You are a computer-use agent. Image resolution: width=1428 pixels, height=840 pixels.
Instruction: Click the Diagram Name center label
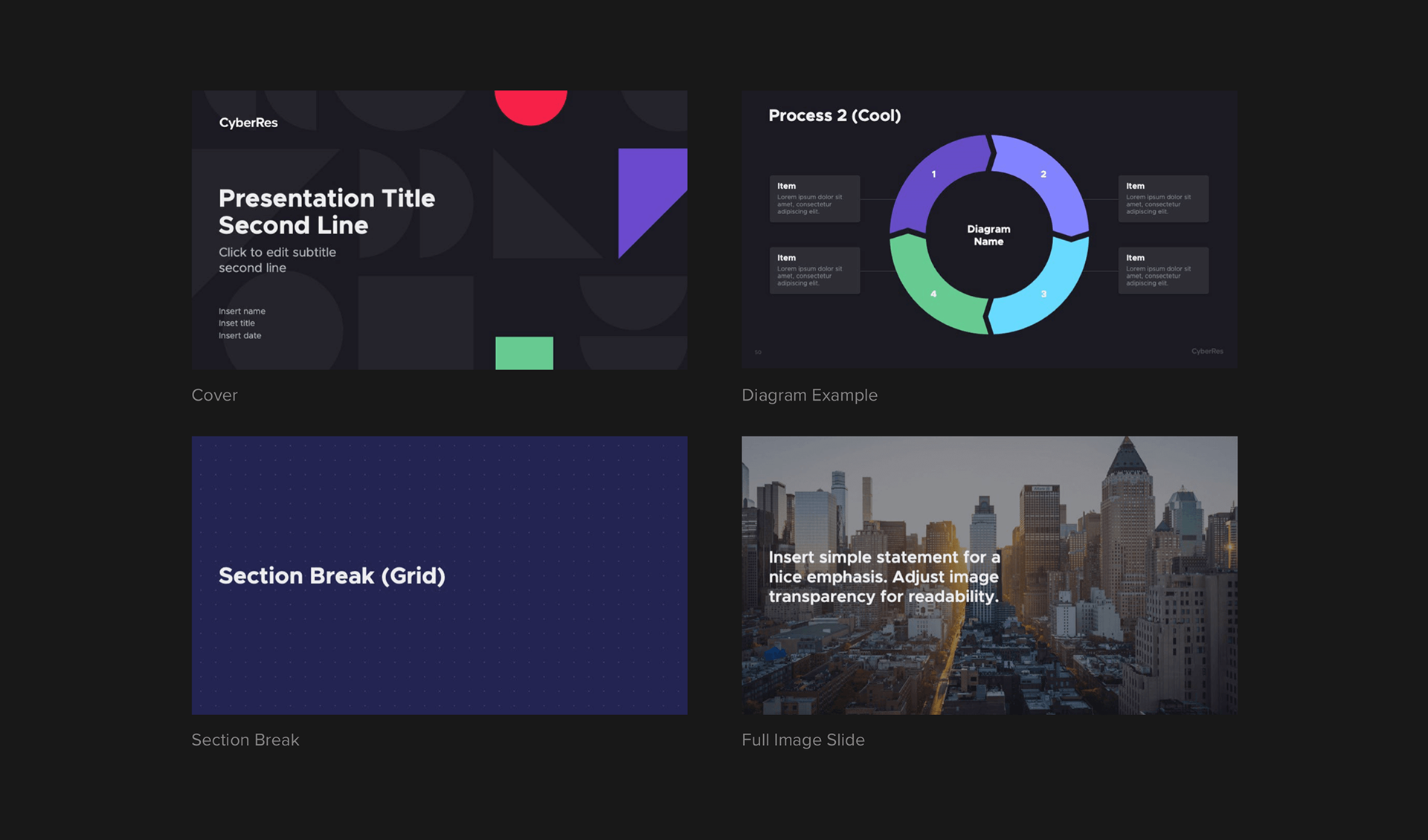point(988,235)
